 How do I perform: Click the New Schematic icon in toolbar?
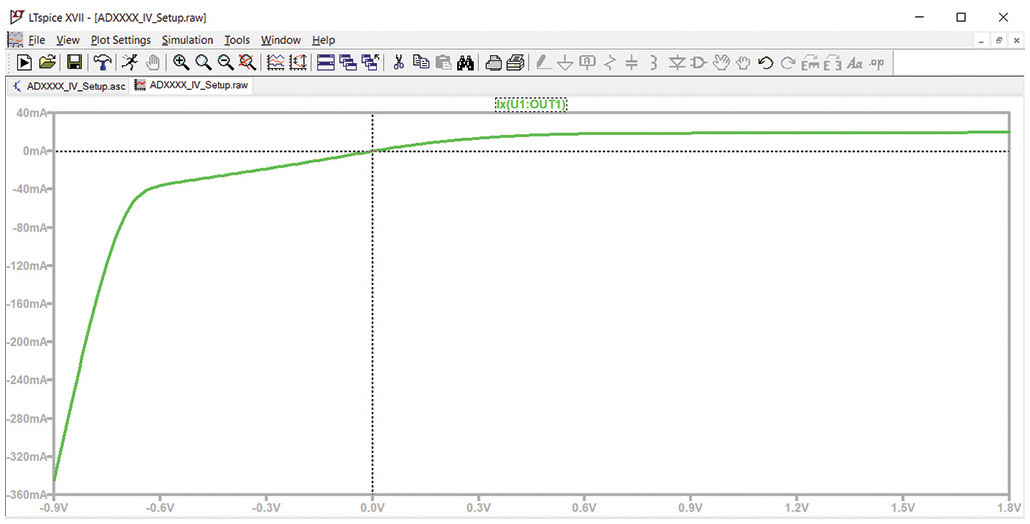tap(25, 63)
